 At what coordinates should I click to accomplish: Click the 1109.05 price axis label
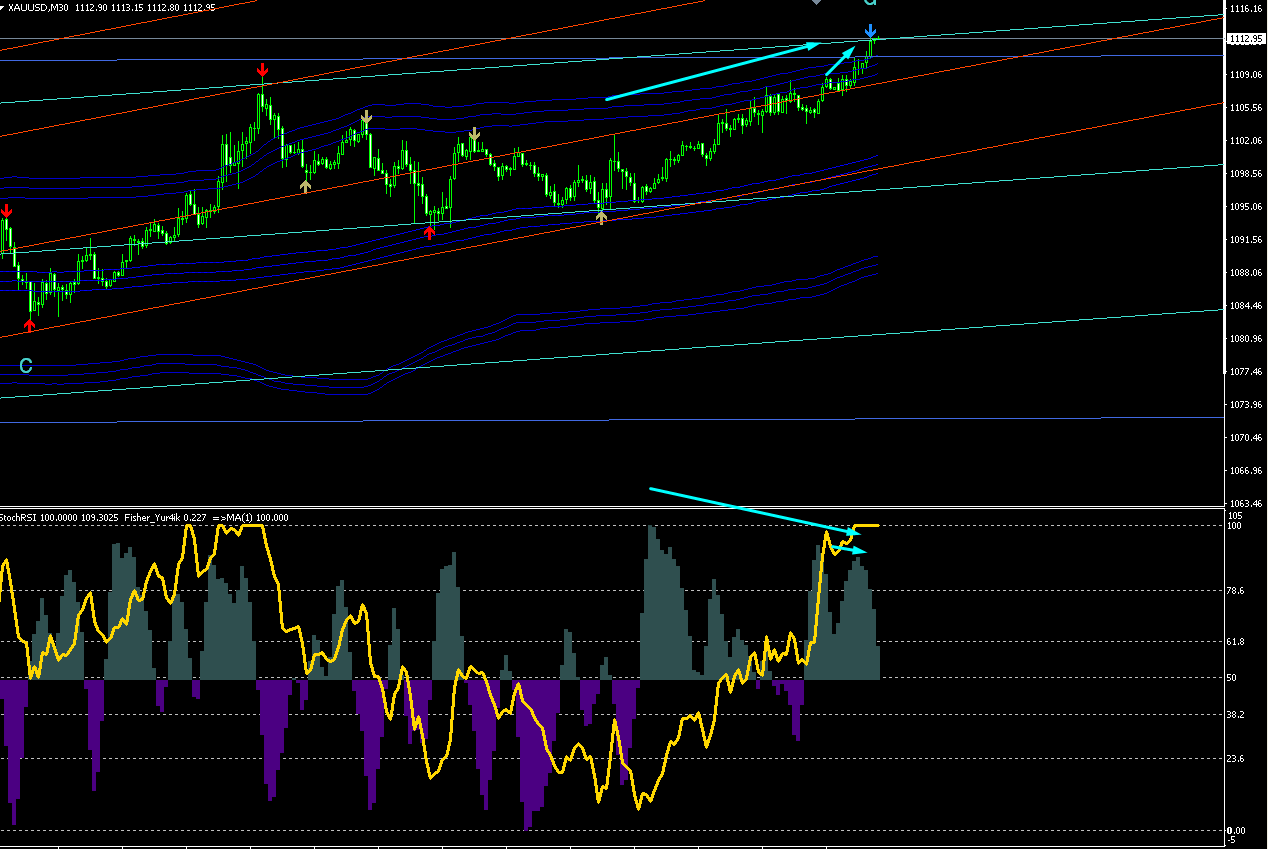[x=1245, y=75]
